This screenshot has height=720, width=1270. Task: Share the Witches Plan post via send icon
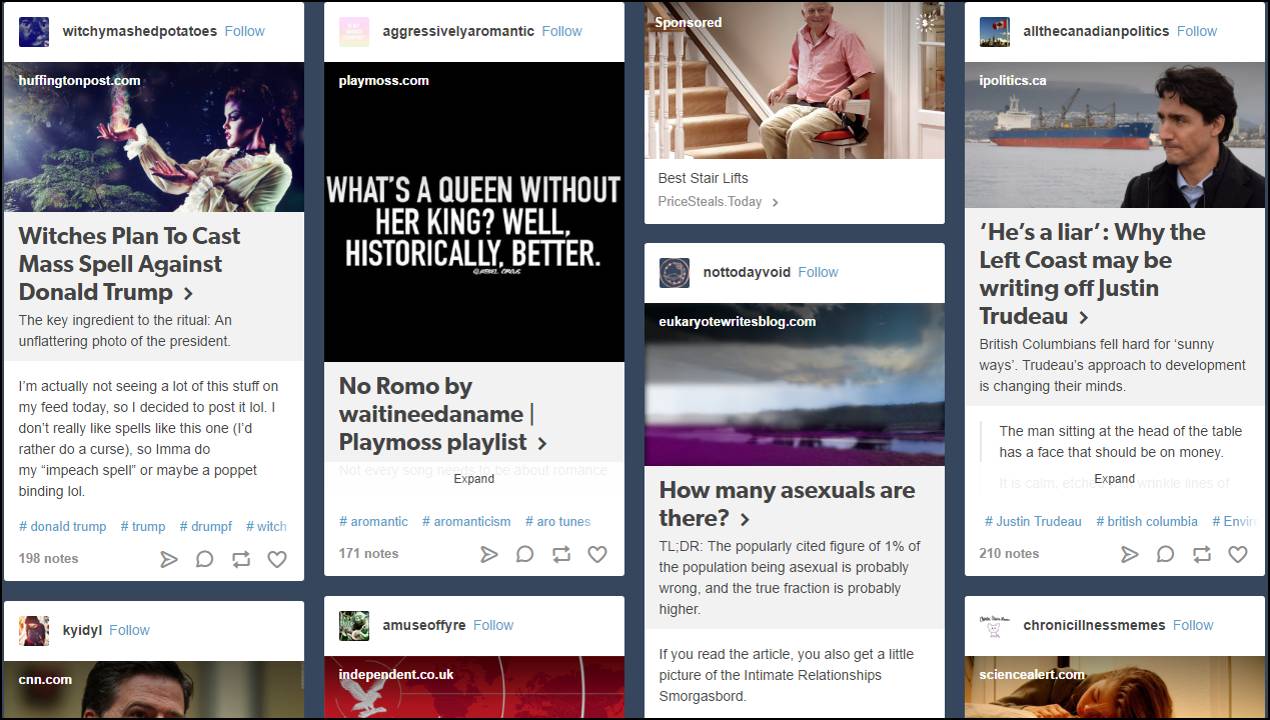point(169,559)
